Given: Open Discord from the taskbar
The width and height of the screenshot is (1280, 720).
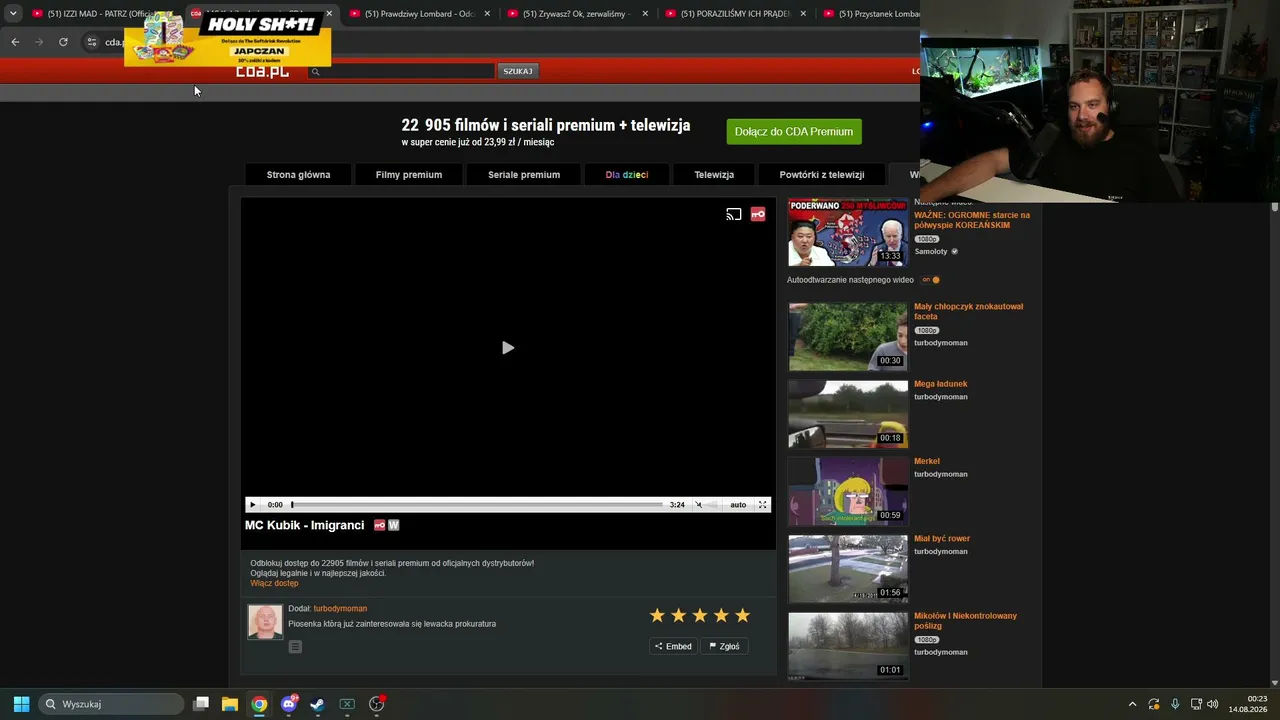Looking at the screenshot, I should 289,704.
